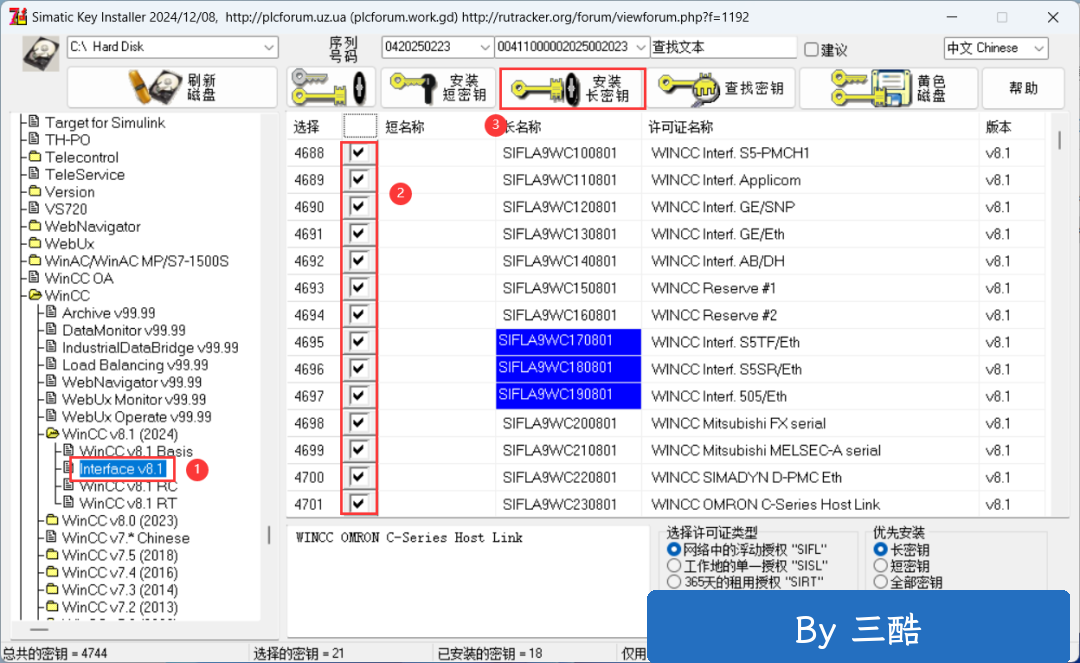Uncheck checkbox for row 4688
Image resolution: width=1080 pixels, height=663 pixels.
pos(358,152)
